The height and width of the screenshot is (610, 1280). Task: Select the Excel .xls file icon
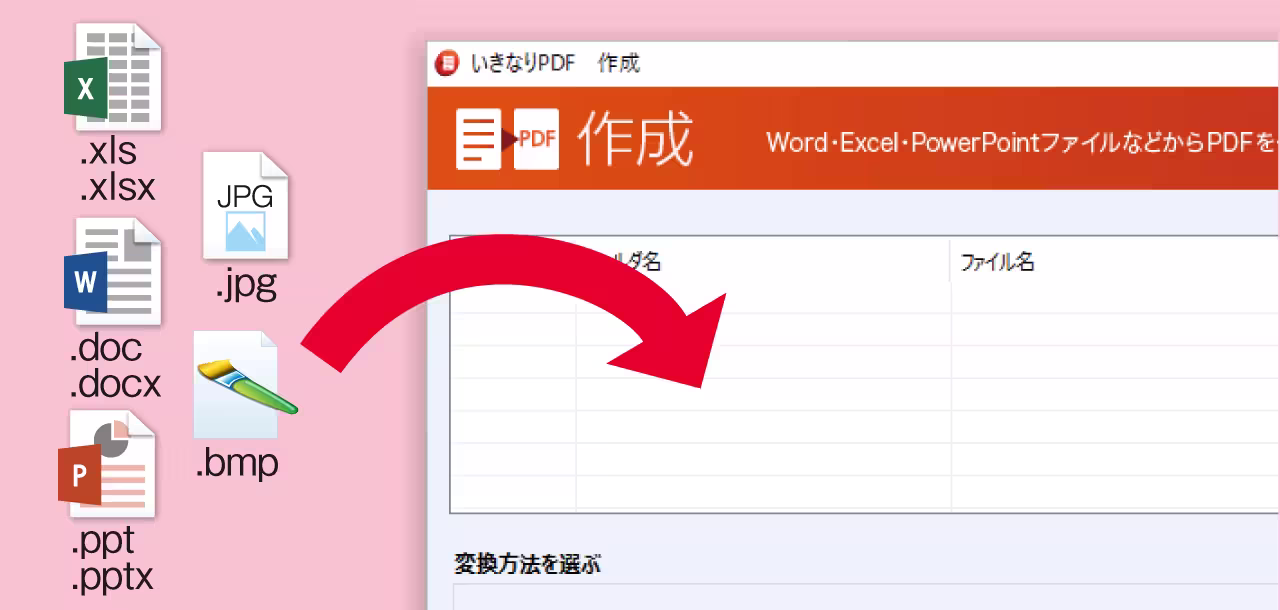click(x=113, y=78)
